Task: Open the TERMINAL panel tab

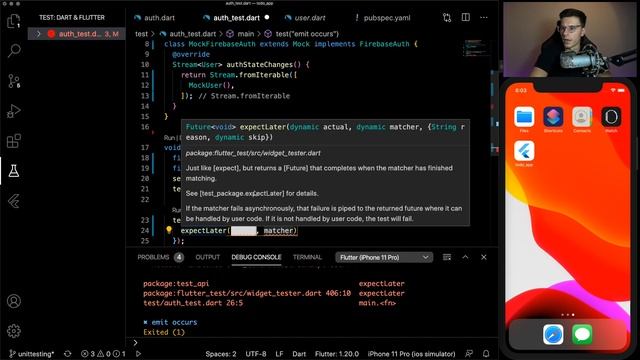Action: click(x=307, y=257)
